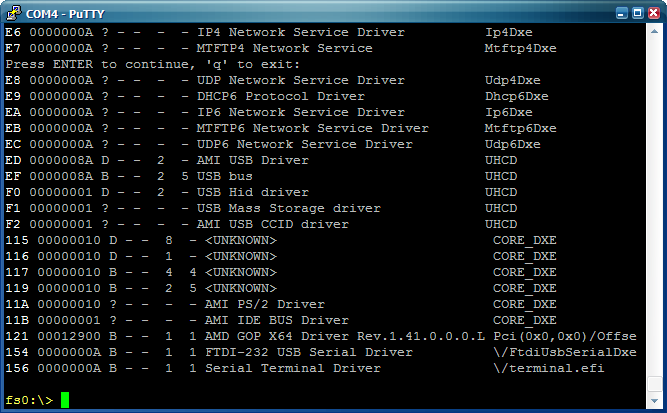Click the 'USB Mass Storage driver' text
This screenshot has height=413, width=667.
click(288, 208)
